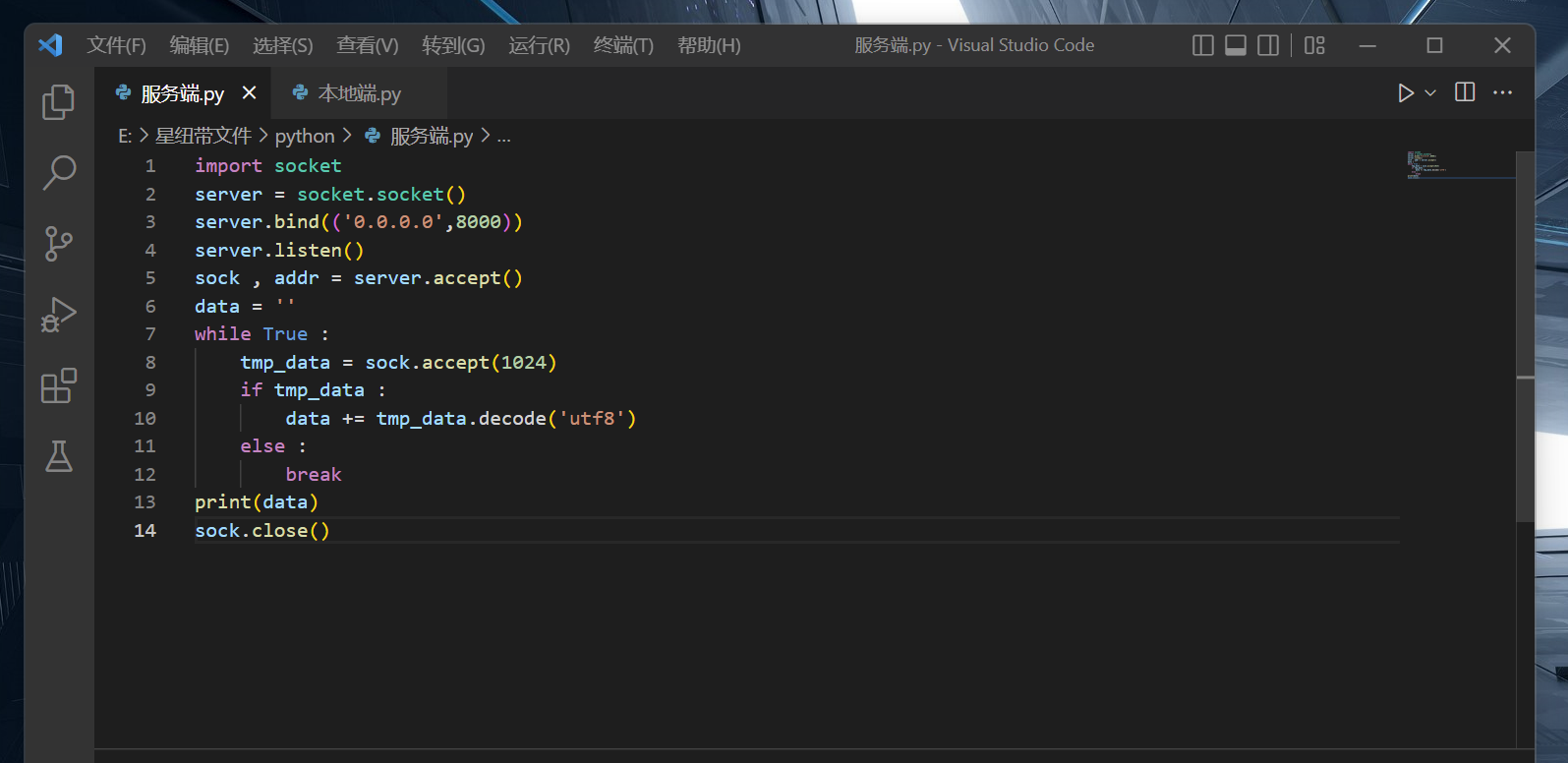1568x763 pixels.
Task: Click the 'else' keyword on line 11
Action: point(262,446)
